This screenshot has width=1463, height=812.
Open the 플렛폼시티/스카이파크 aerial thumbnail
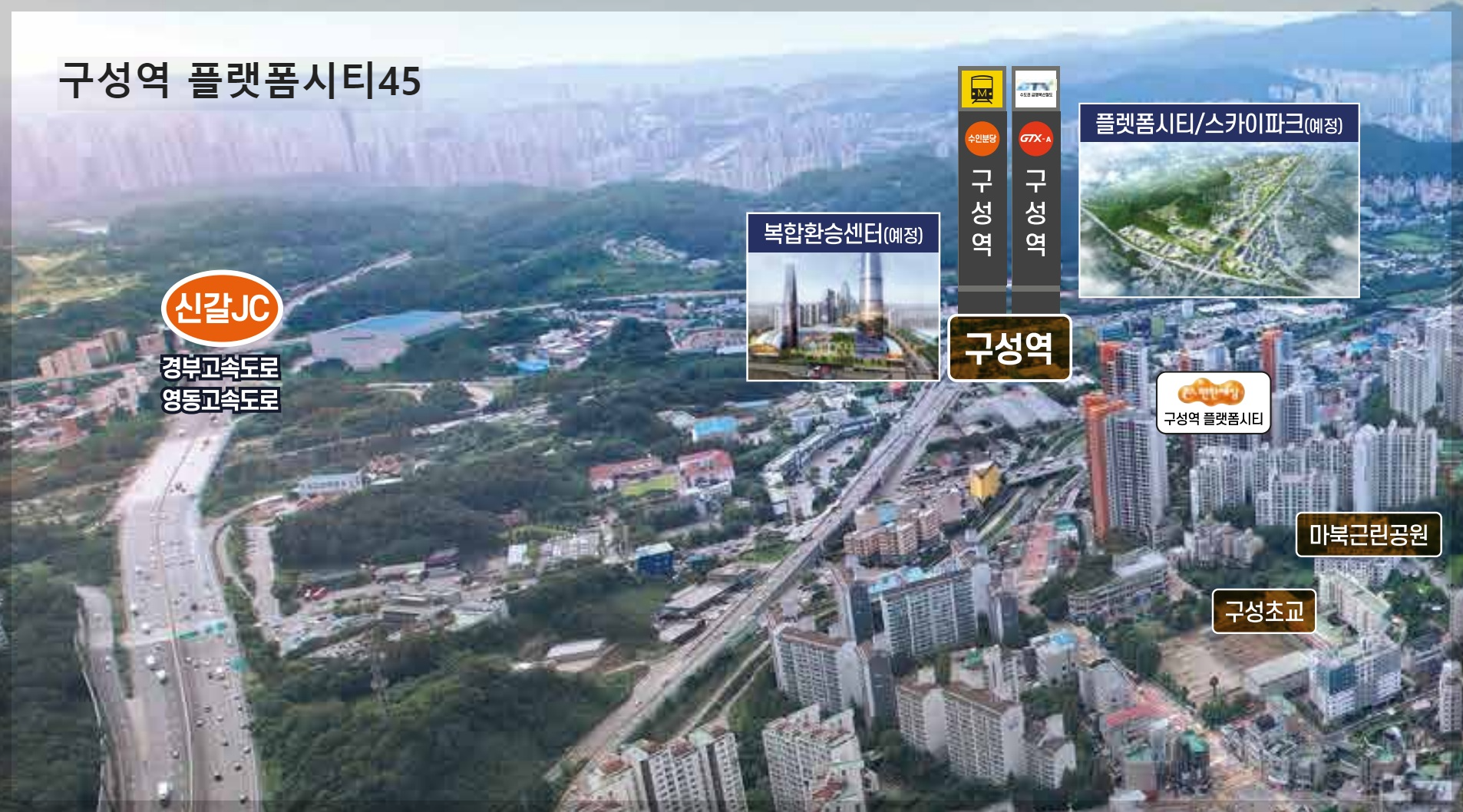pos(1219,220)
